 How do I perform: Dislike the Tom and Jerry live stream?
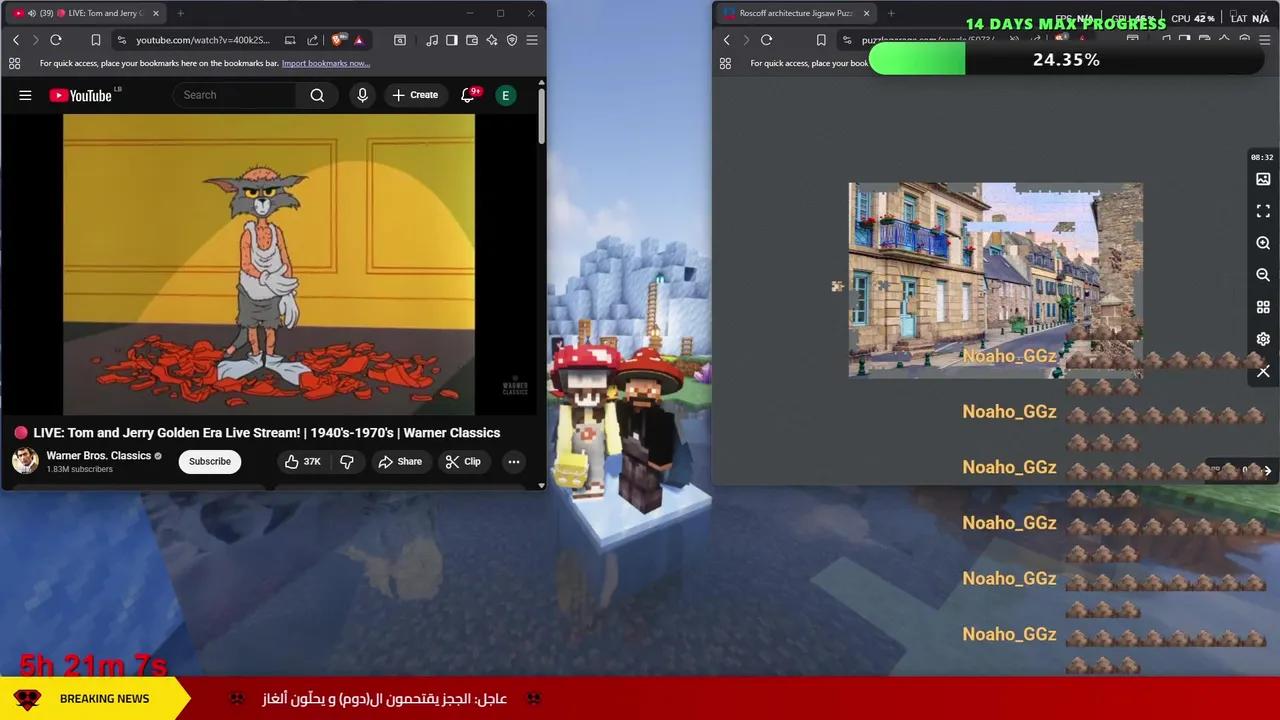347,461
